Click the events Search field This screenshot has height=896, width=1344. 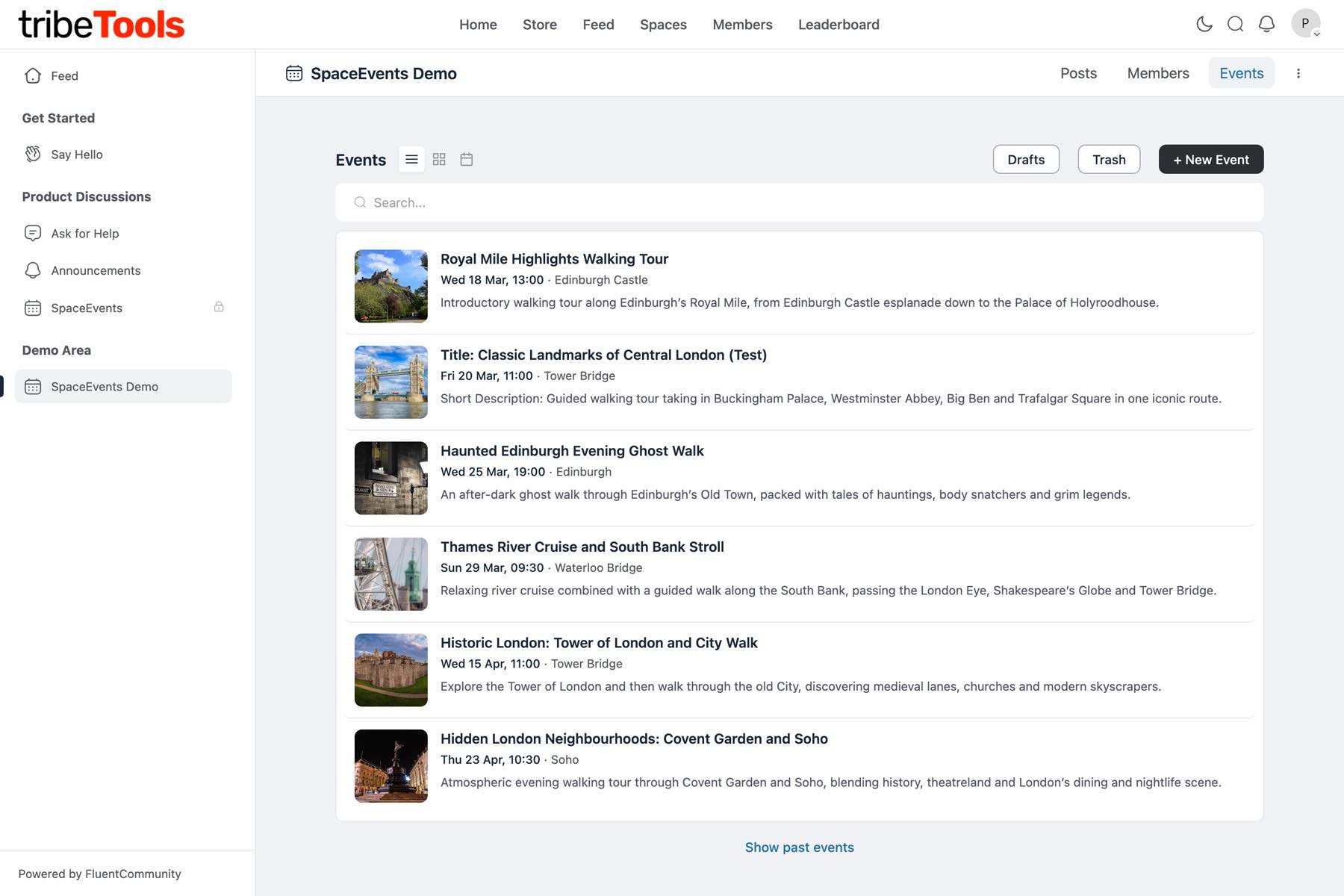[799, 202]
